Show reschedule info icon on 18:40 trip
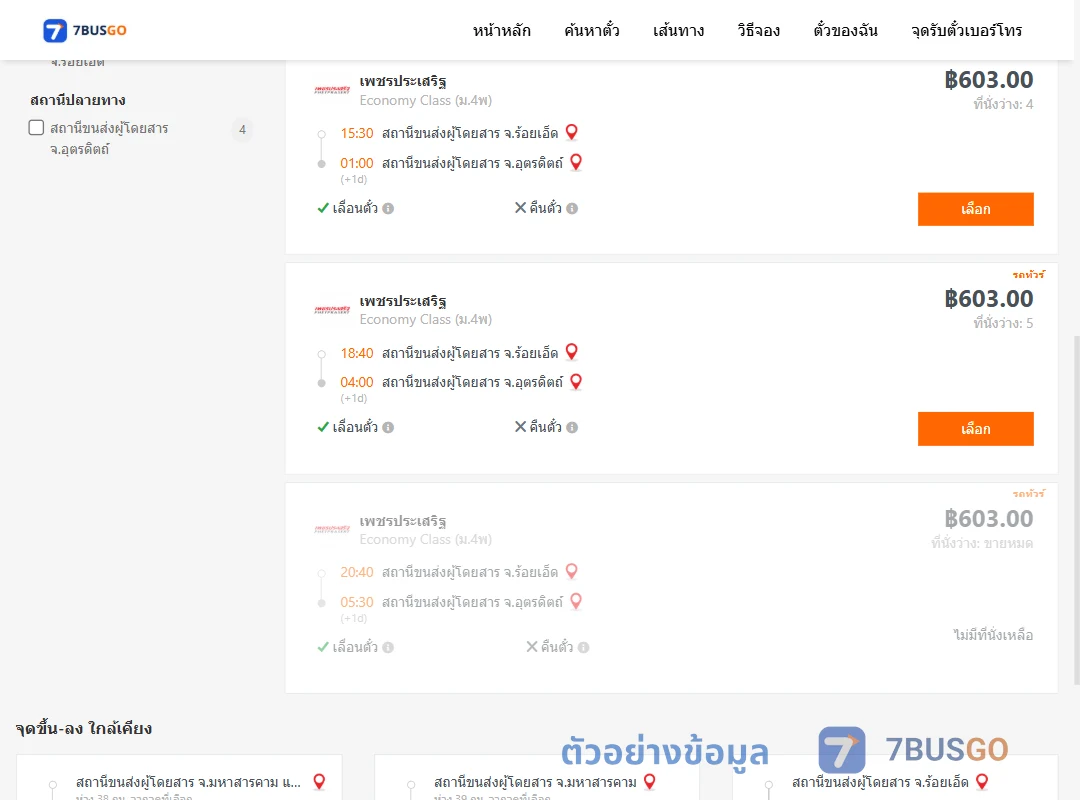The width and height of the screenshot is (1080, 800). [388, 427]
